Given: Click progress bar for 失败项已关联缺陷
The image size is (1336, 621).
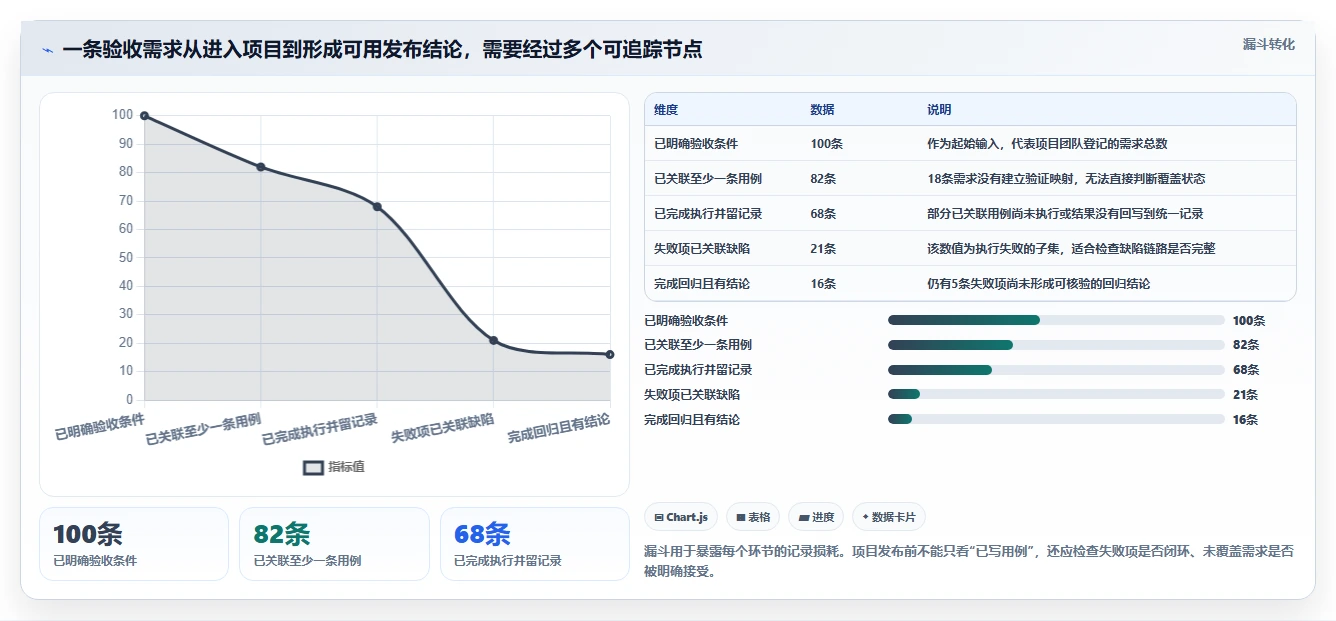Looking at the screenshot, I should [x=1056, y=395].
